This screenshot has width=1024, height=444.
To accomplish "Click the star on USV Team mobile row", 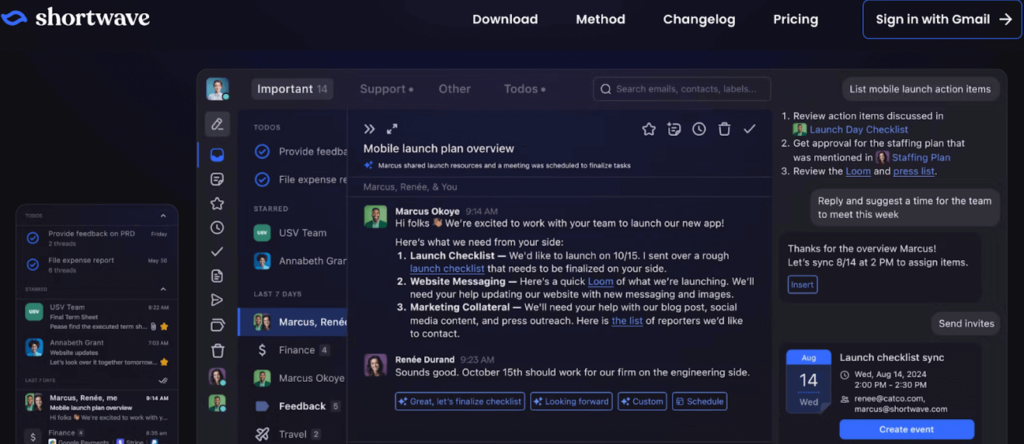I will pyautogui.click(x=164, y=325).
